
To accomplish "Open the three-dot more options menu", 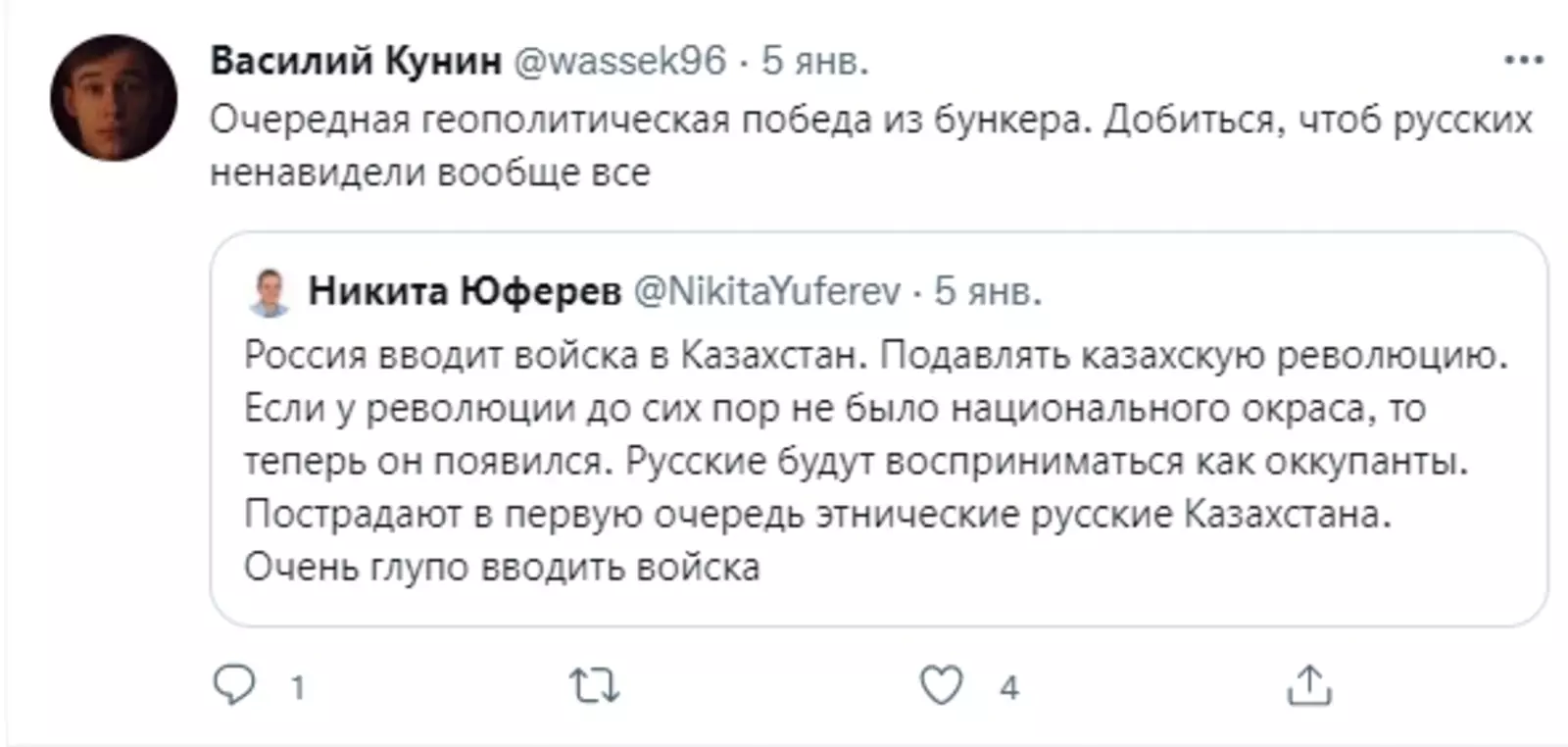I will point(1523,61).
